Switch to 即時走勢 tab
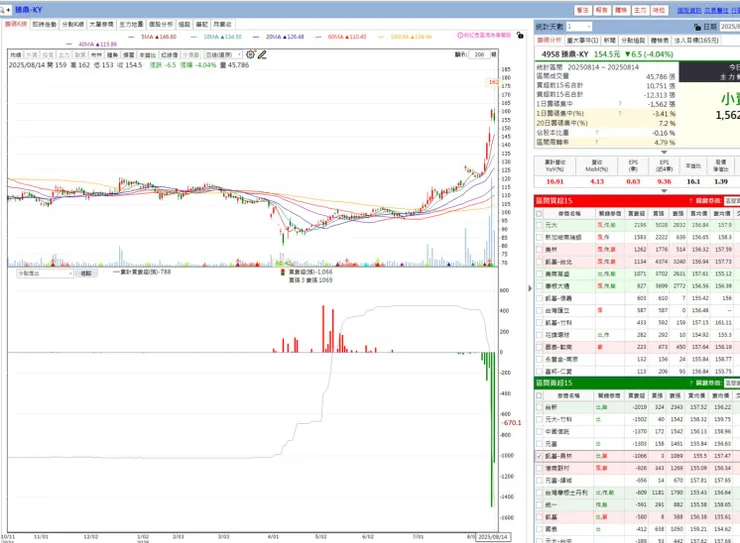This screenshot has height=543, width=740. click(44, 25)
